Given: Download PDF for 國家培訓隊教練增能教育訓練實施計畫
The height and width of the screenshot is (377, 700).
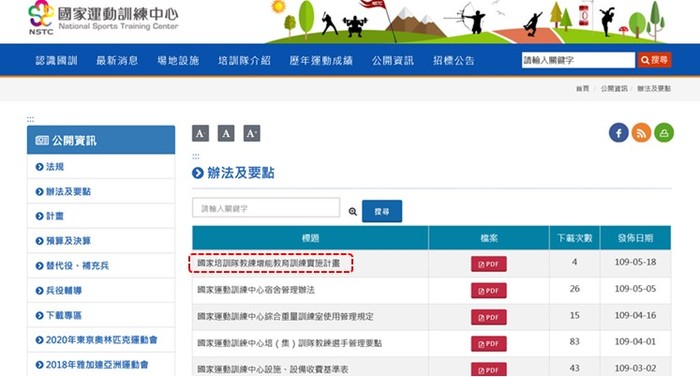Looking at the screenshot, I should pos(488,264).
